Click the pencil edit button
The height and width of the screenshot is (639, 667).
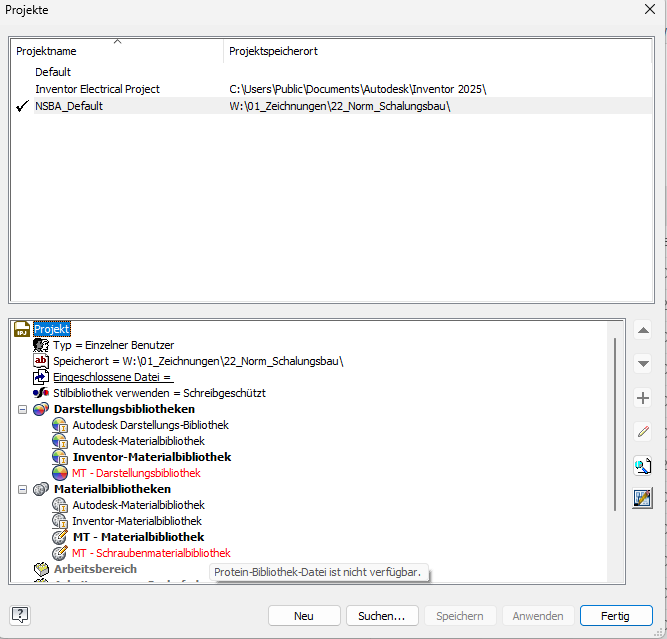643,432
